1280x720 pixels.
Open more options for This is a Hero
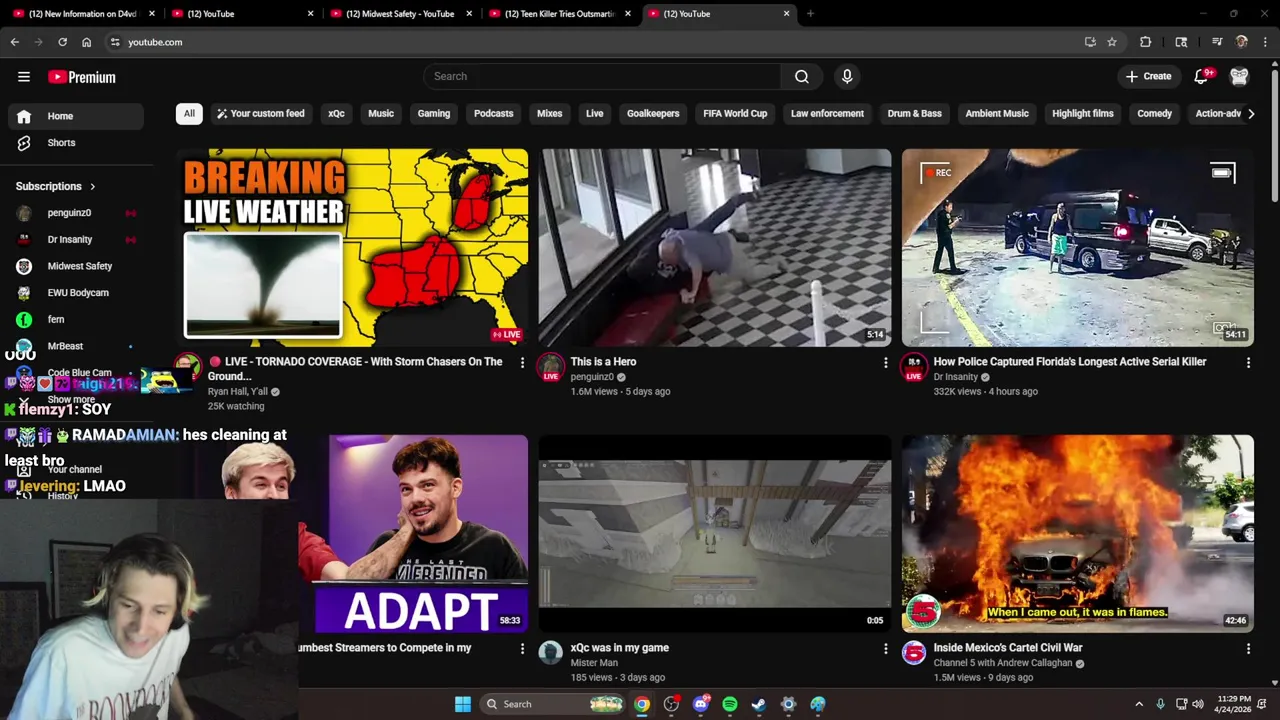(x=885, y=362)
